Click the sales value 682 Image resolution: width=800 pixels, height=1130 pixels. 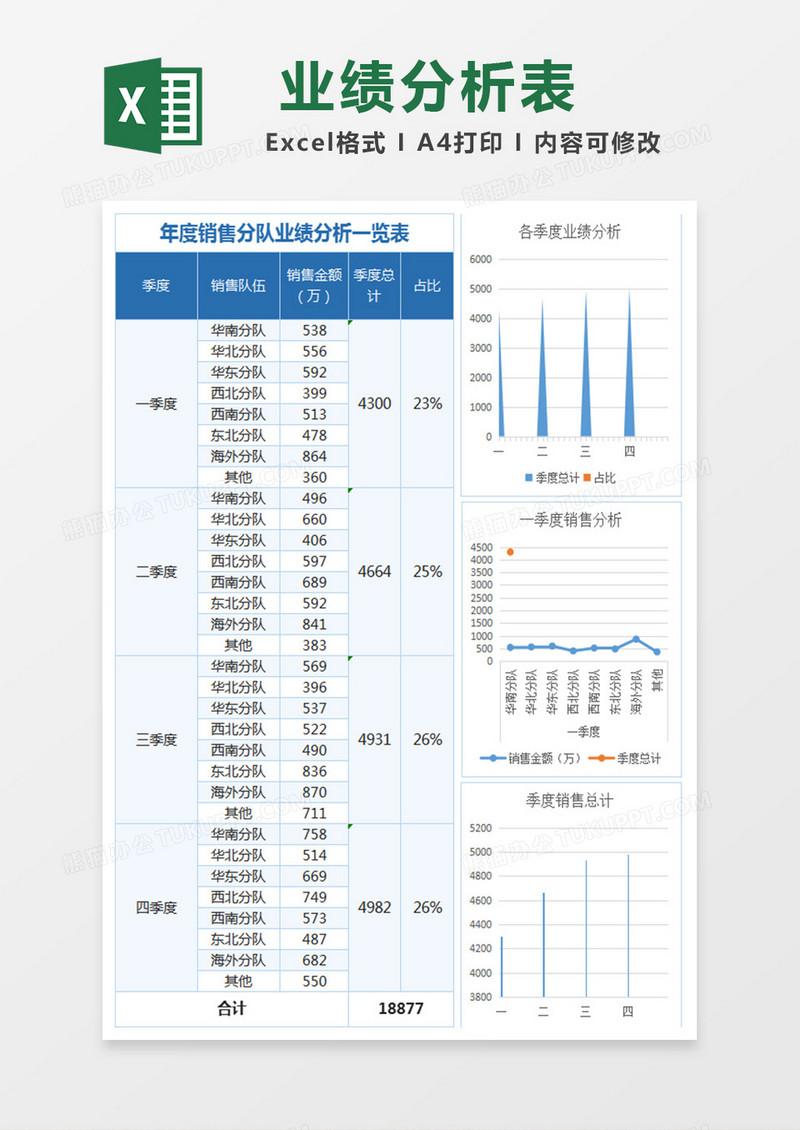tap(314, 960)
